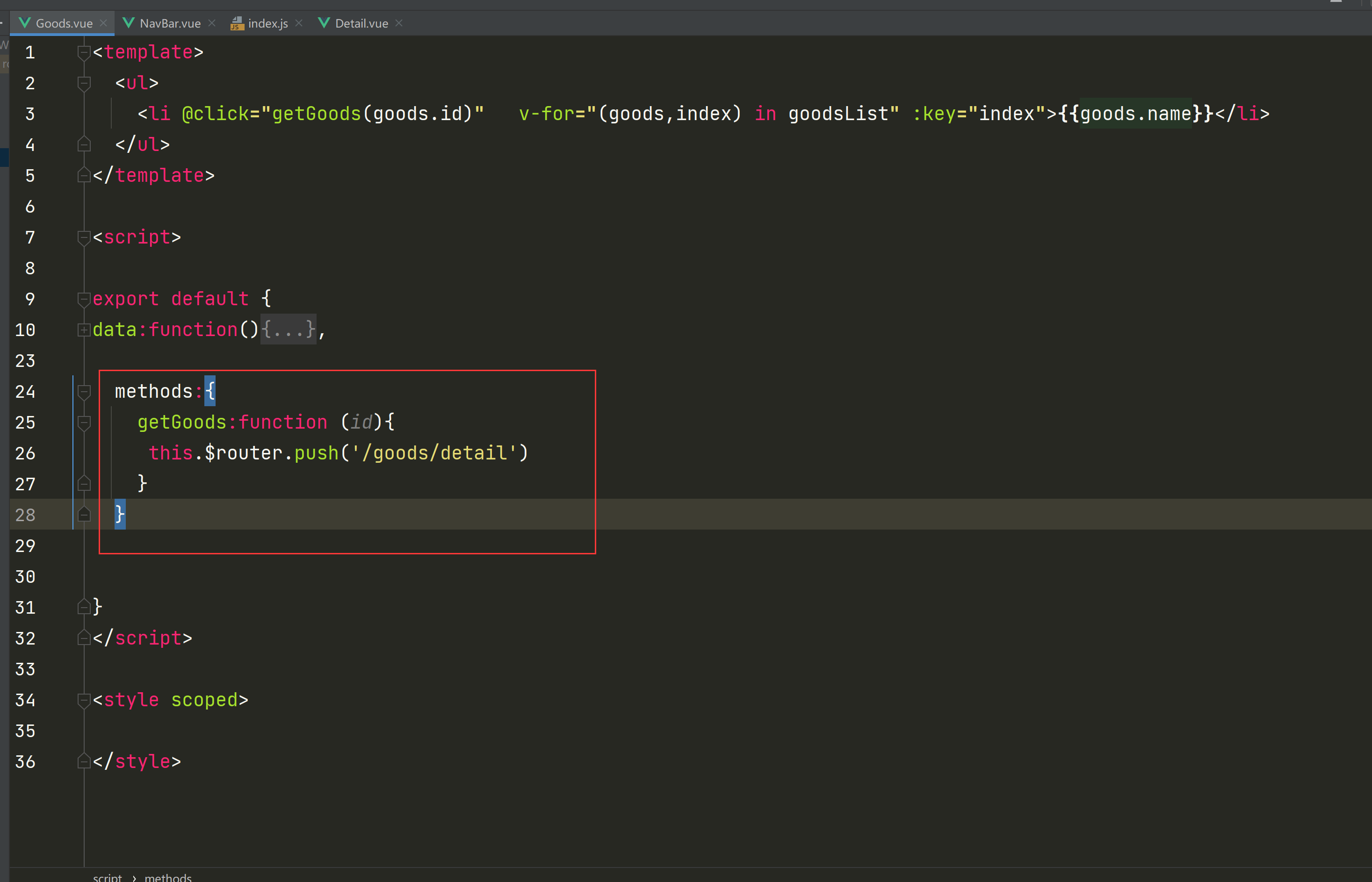Place cursor on 'getGoods' in the @click attribute

[316, 114]
